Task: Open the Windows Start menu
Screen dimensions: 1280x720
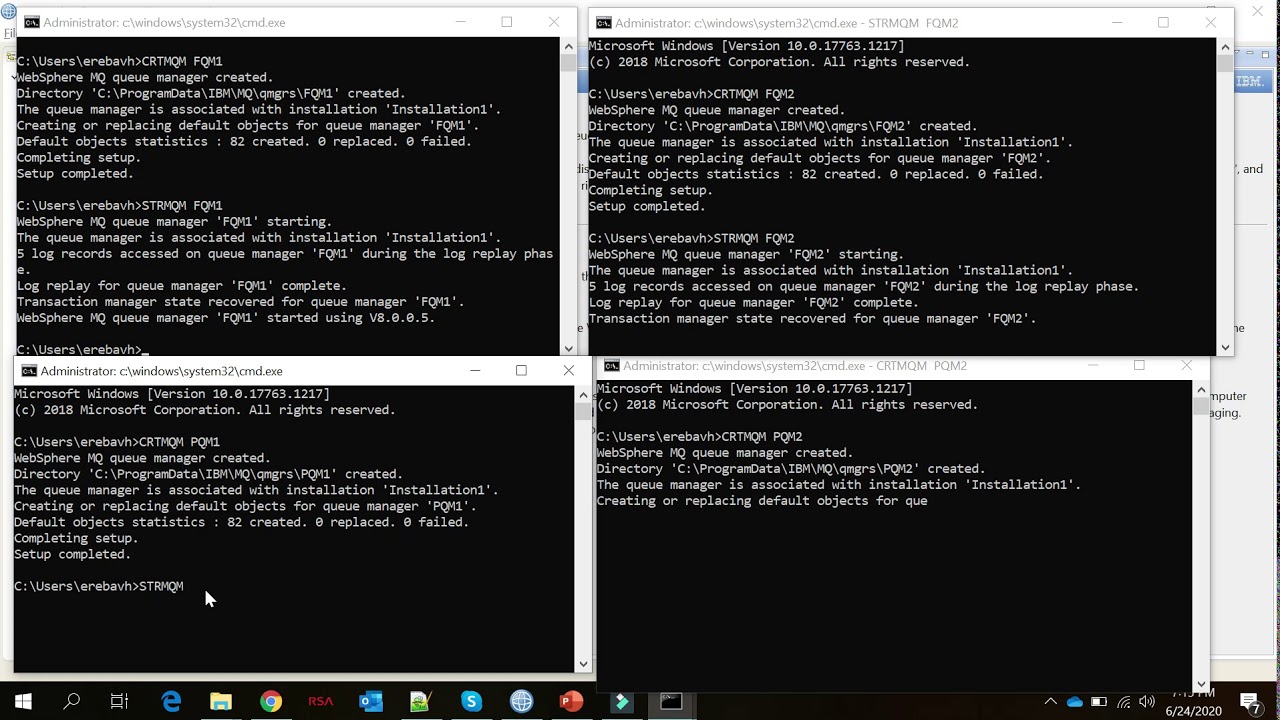Action: point(23,701)
